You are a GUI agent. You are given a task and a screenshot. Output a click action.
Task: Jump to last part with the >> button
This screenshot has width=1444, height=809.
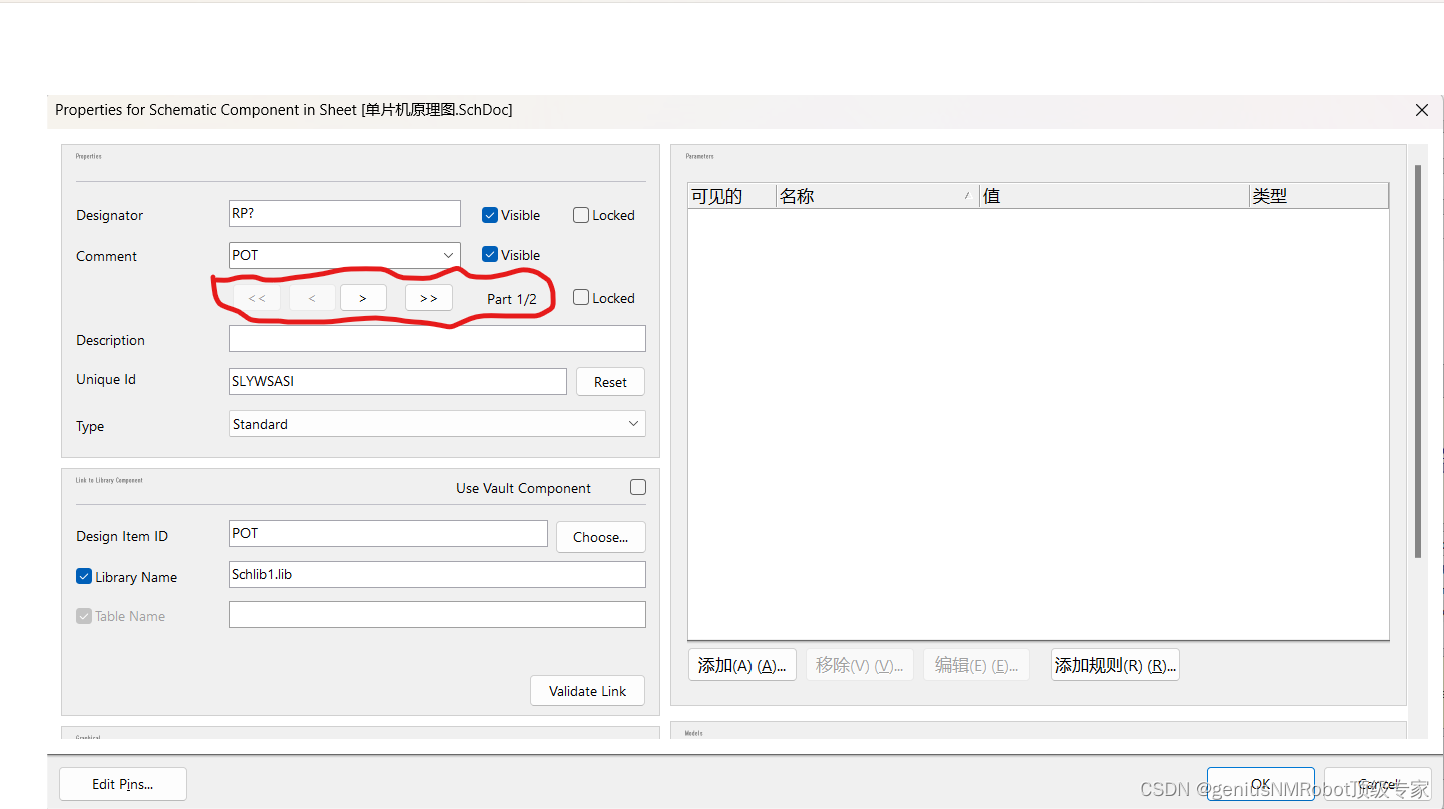pyautogui.click(x=428, y=297)
